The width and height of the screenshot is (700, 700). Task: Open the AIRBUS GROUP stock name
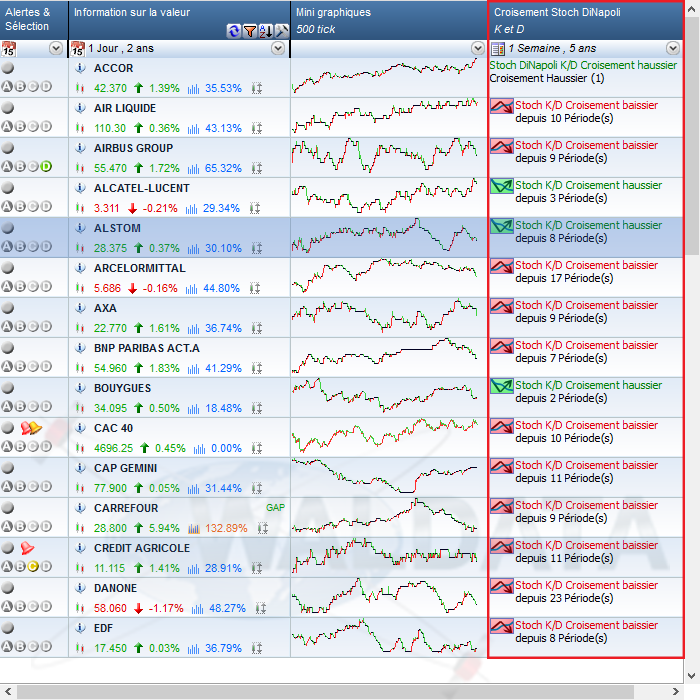click(x=133, y=148)
